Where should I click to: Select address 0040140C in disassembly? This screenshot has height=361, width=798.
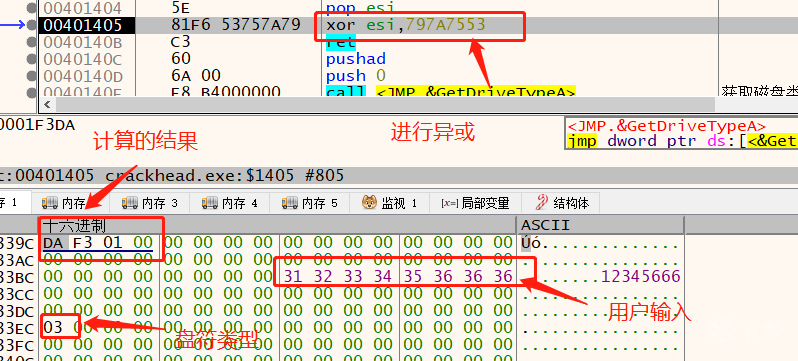[x=82, y=59]
